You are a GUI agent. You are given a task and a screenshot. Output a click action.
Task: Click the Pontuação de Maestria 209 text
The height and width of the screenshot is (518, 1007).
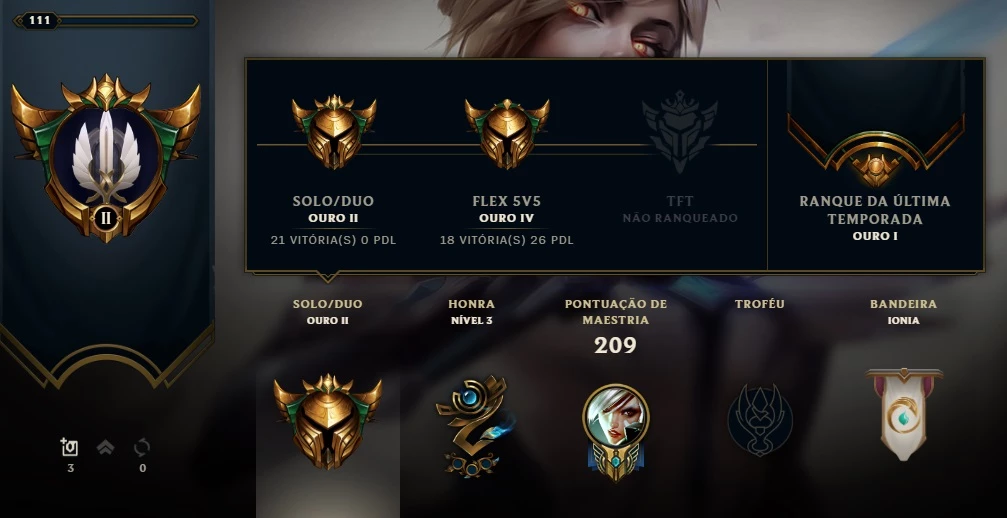click(615, 327)
